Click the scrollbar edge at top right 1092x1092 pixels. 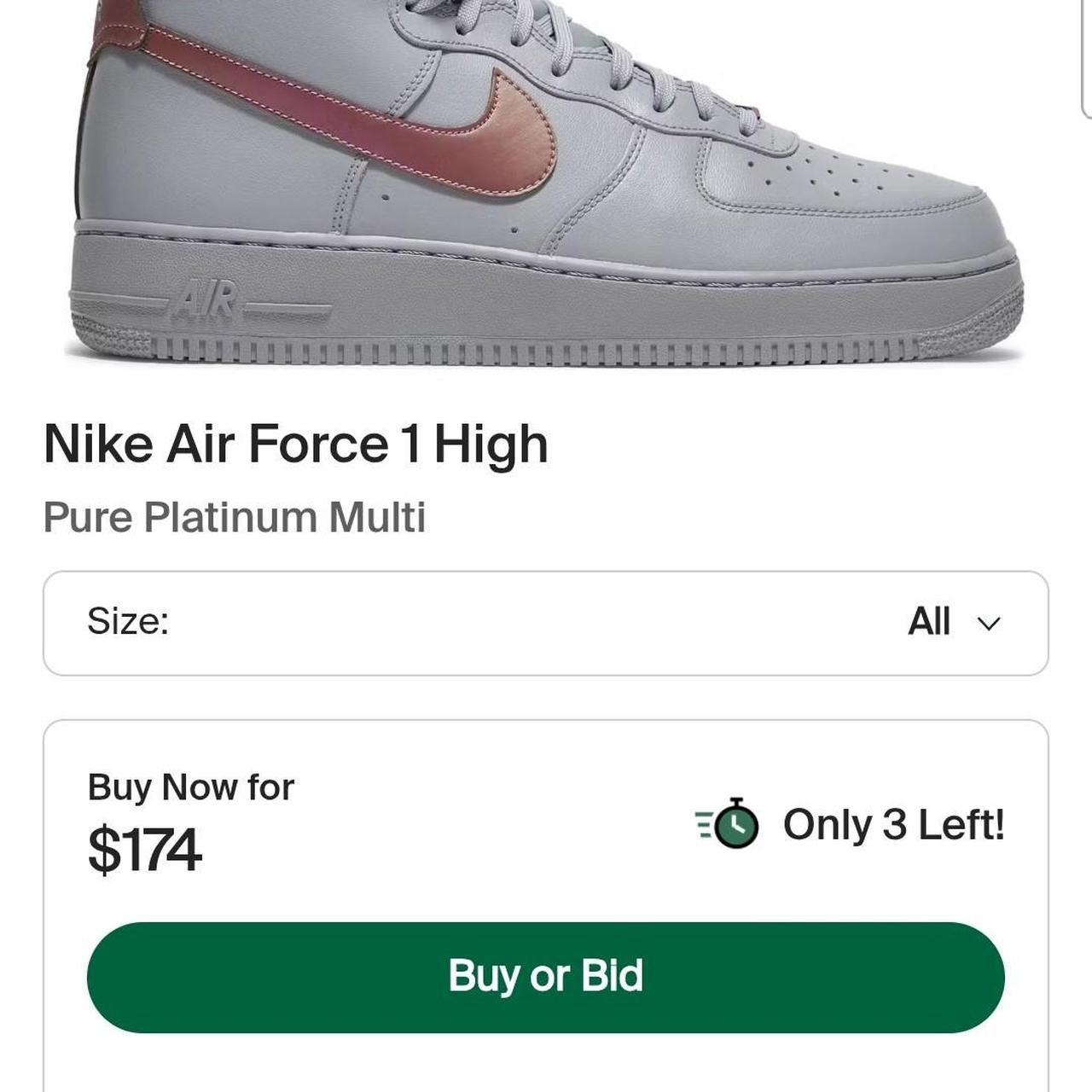pyautogui.click(x=1086, y=55)
